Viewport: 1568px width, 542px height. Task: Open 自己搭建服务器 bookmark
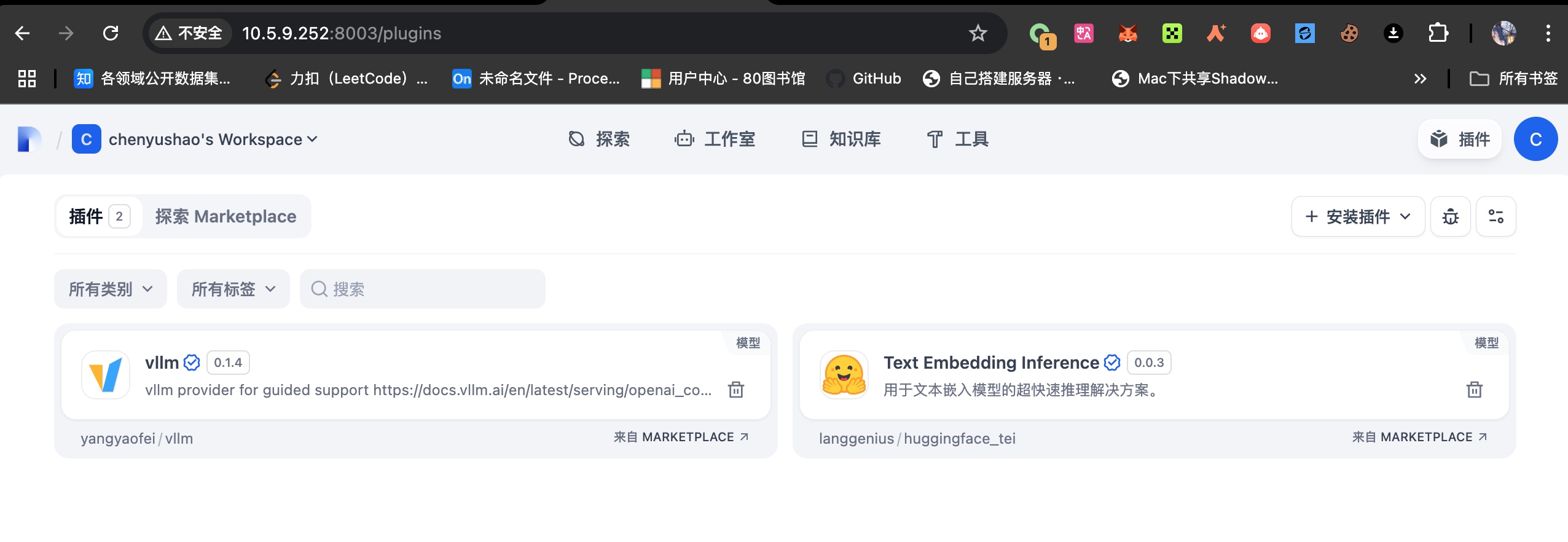point(999,79)
